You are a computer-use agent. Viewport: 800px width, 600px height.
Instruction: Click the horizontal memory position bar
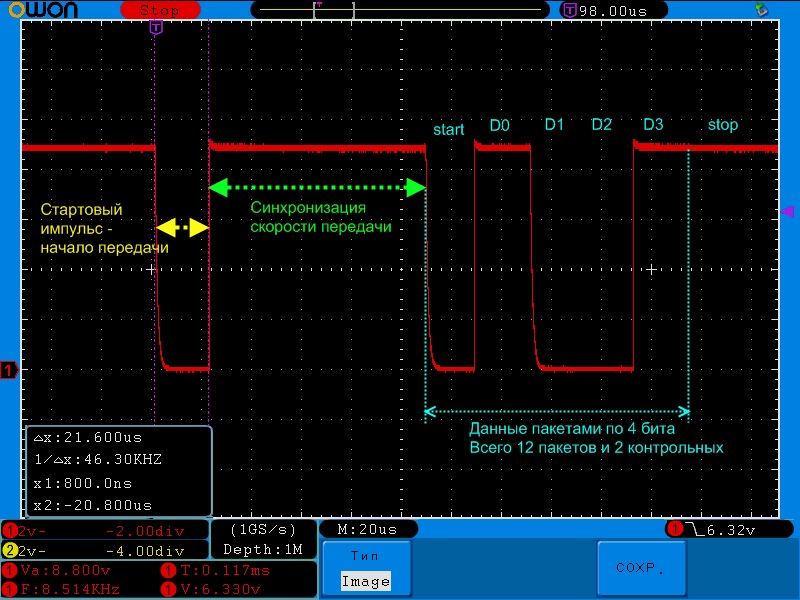point(400,10)
